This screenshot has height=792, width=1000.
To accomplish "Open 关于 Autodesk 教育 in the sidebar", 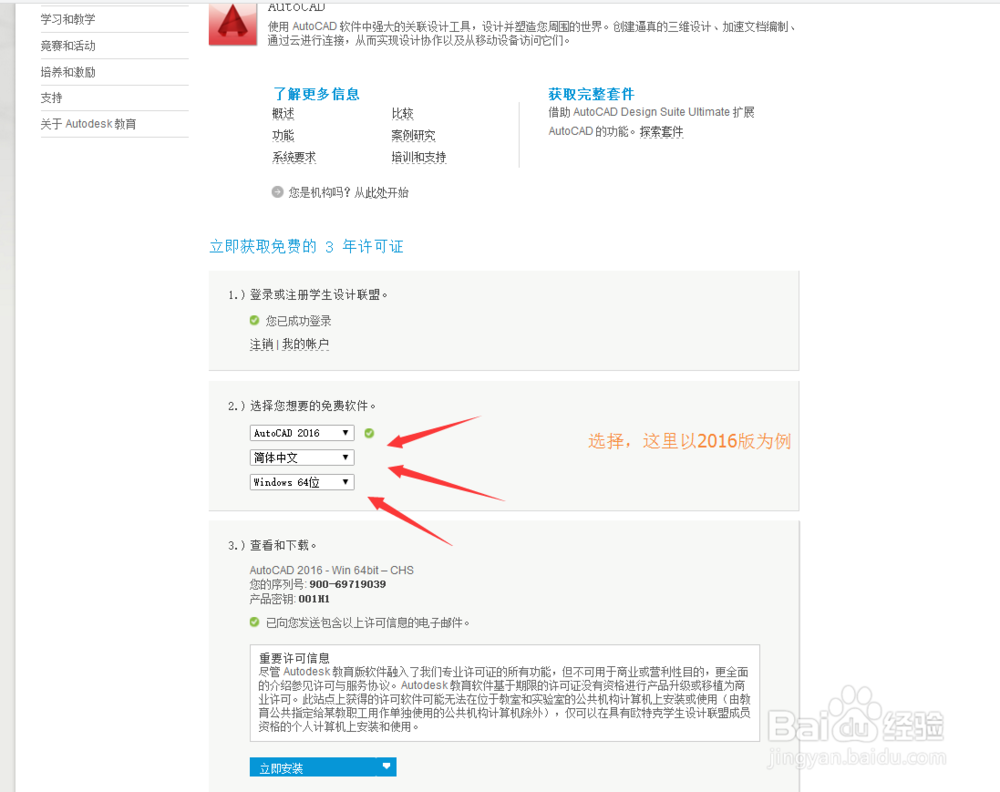I will pyautogui.click(x=89, y=124).
